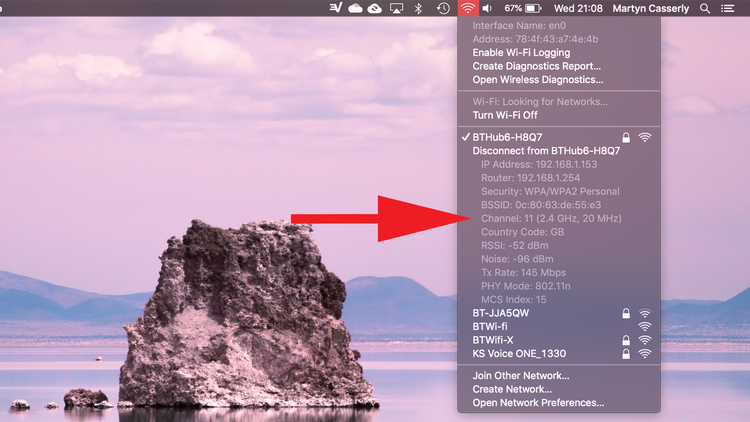Click the signal icon on the KS Voice ONE_1330 row
The height and width of the screenshot is (422, 750).
[645, 354]
